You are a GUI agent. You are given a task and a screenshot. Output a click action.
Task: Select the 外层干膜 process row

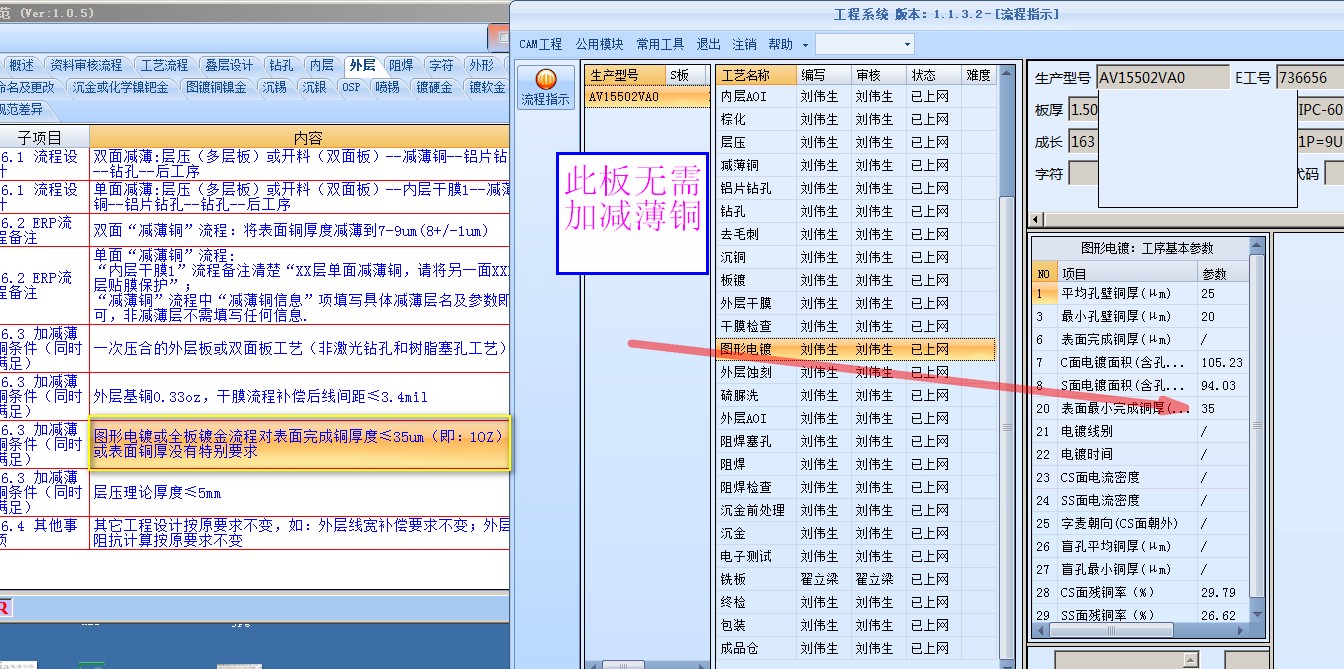pos(856,303)
